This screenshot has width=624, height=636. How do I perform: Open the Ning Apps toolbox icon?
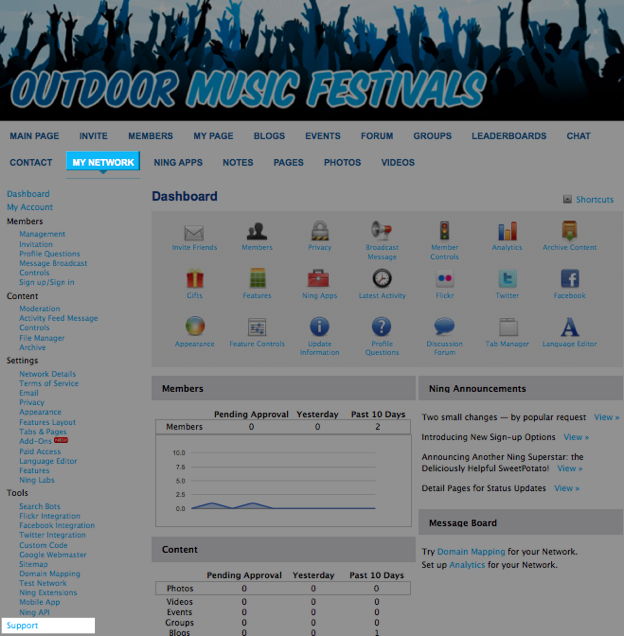[318, 278]
